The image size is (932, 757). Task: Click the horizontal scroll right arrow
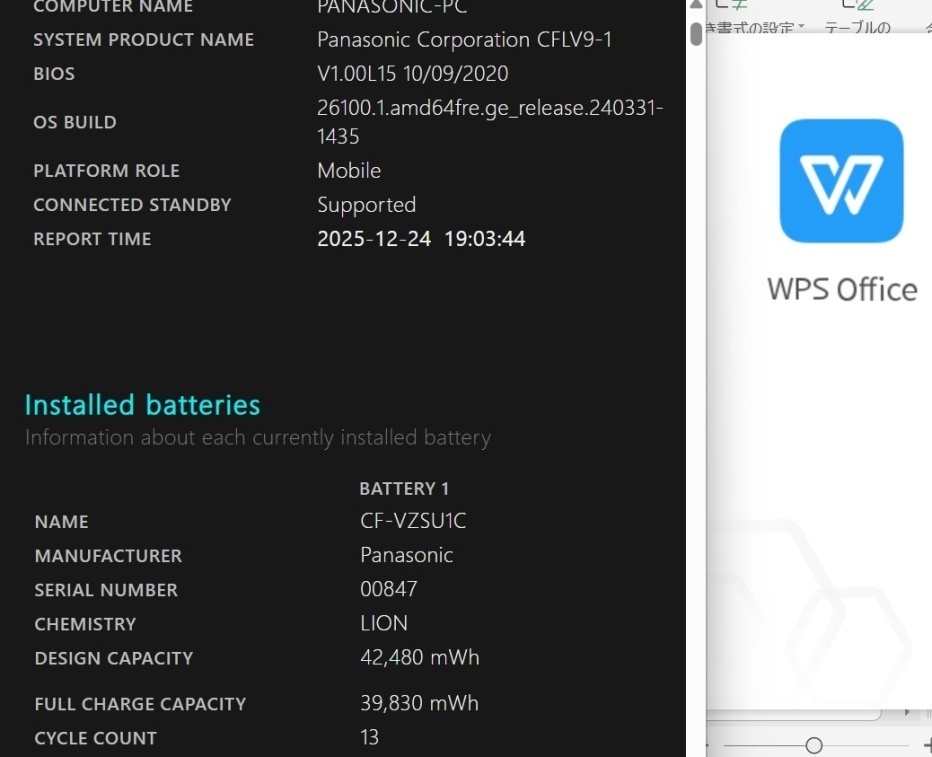pyautogui.click(x=908, y=712)
